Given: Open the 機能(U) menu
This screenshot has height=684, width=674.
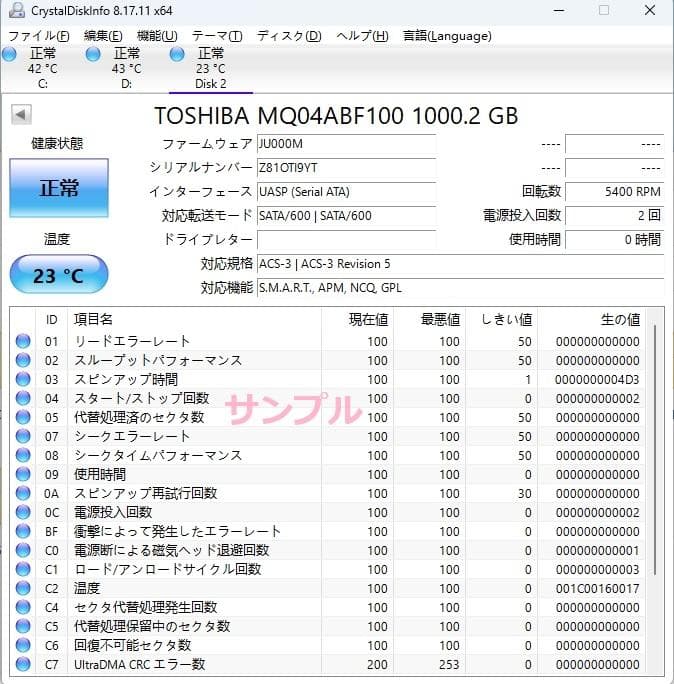Looking at the screenshot, I should (157, 36).
